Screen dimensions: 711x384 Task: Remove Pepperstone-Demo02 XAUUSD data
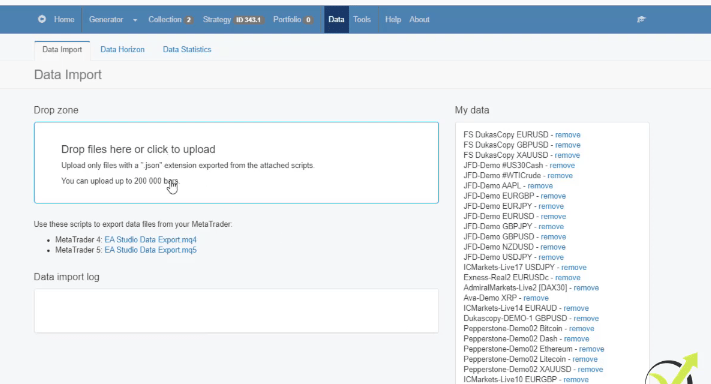[x=590, y=369]
